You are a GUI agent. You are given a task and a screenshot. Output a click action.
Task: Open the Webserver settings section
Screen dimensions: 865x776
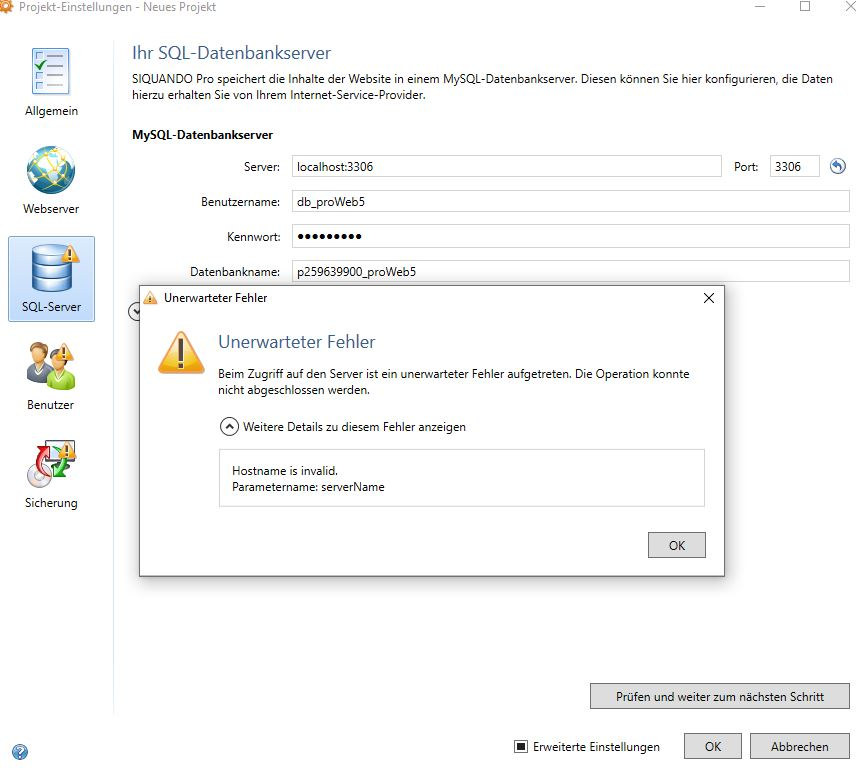coord(51,180)
